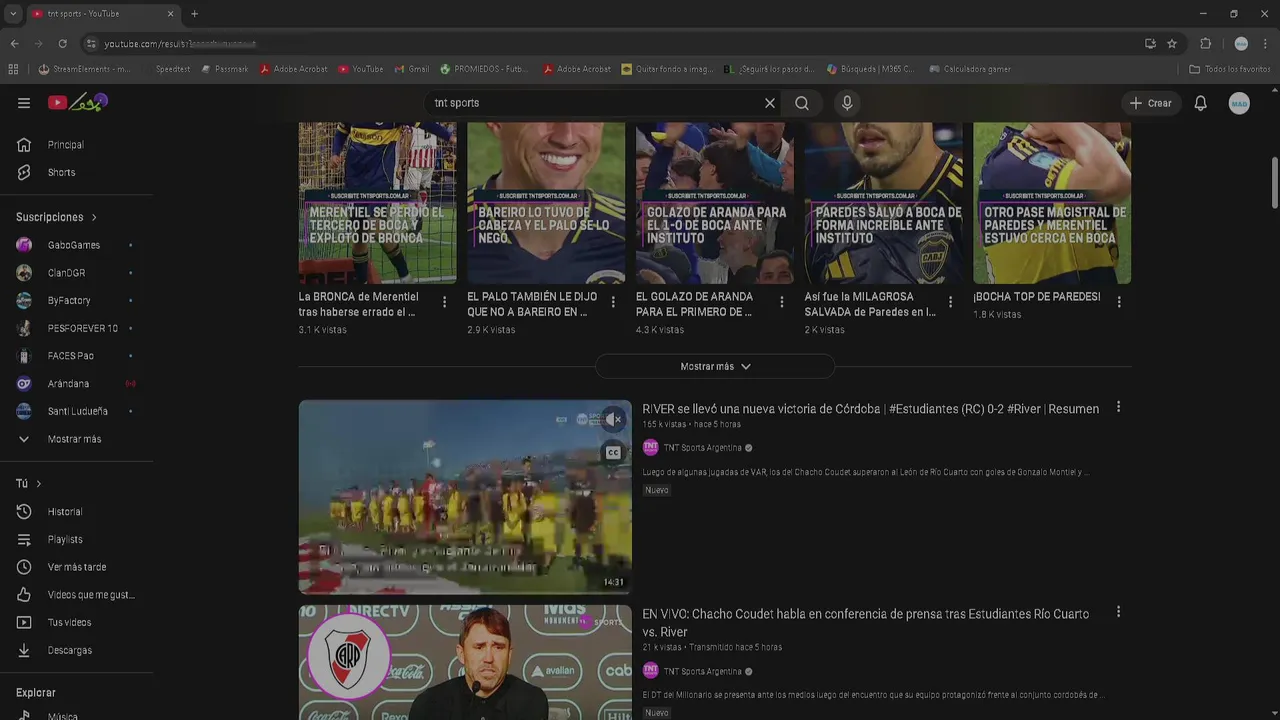Image resolution: width=1280 pixels, height=720 pixels.
Task: Open options menu for Chacho Coudet video
Action: [1118, 612]
